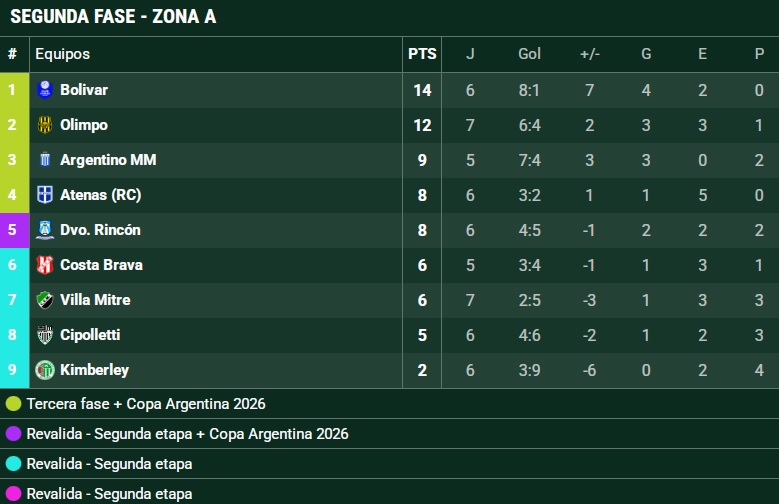The image size is (779, 504).
Task: Open the Bolivar team name link
Action: 84,90
